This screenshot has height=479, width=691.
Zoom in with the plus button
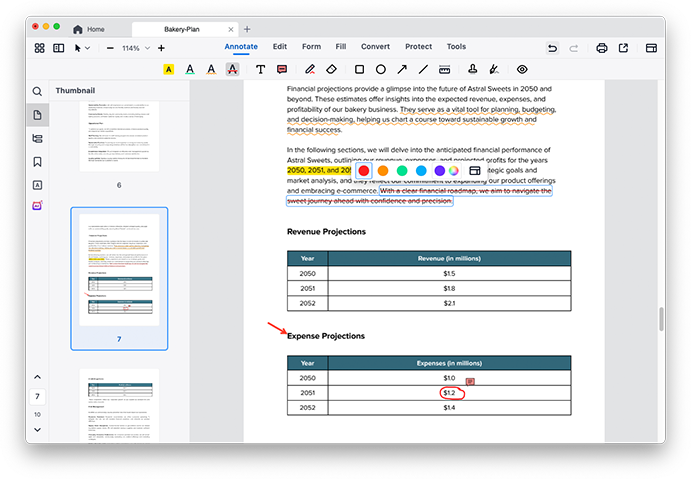(161, 48)
